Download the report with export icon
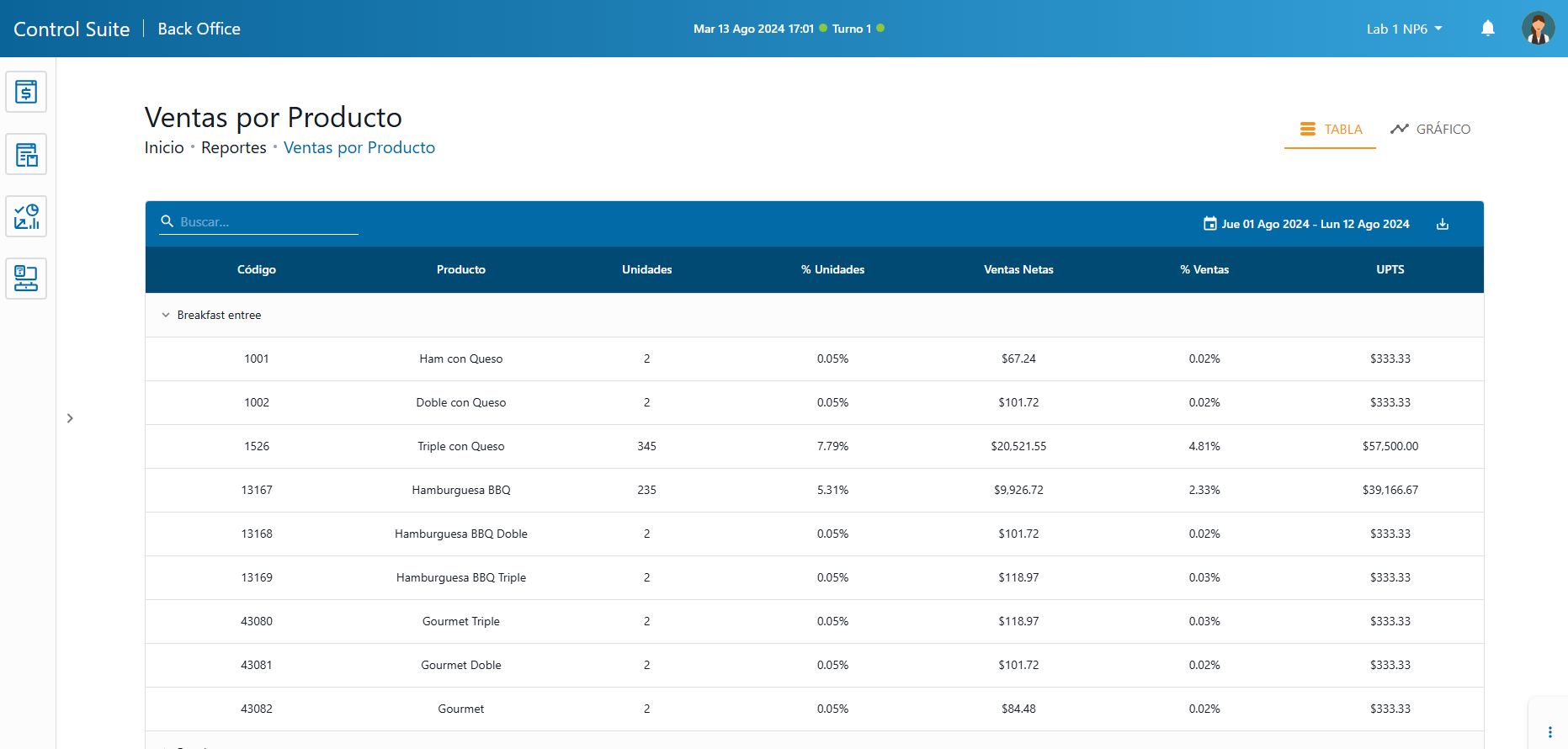Screen dimensions: 1568x749 pos(1442,224)
